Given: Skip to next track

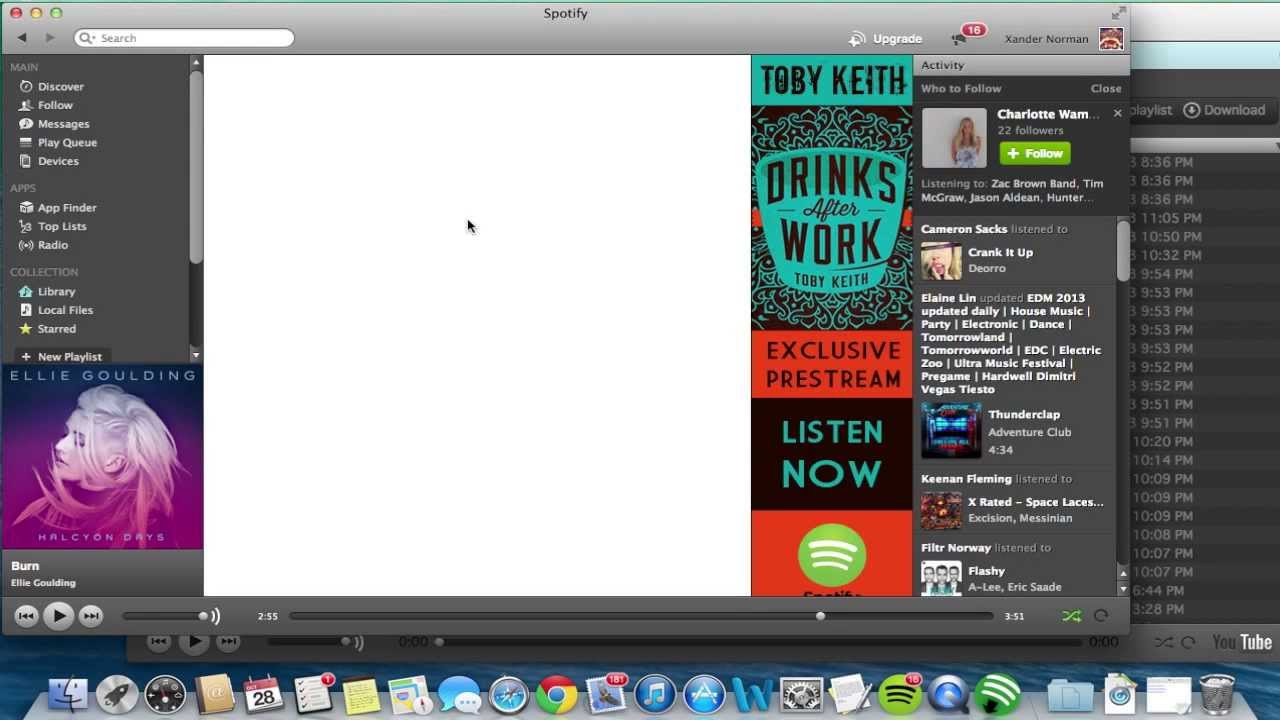Looking at the screenshot, I should (x=91, y=616).
